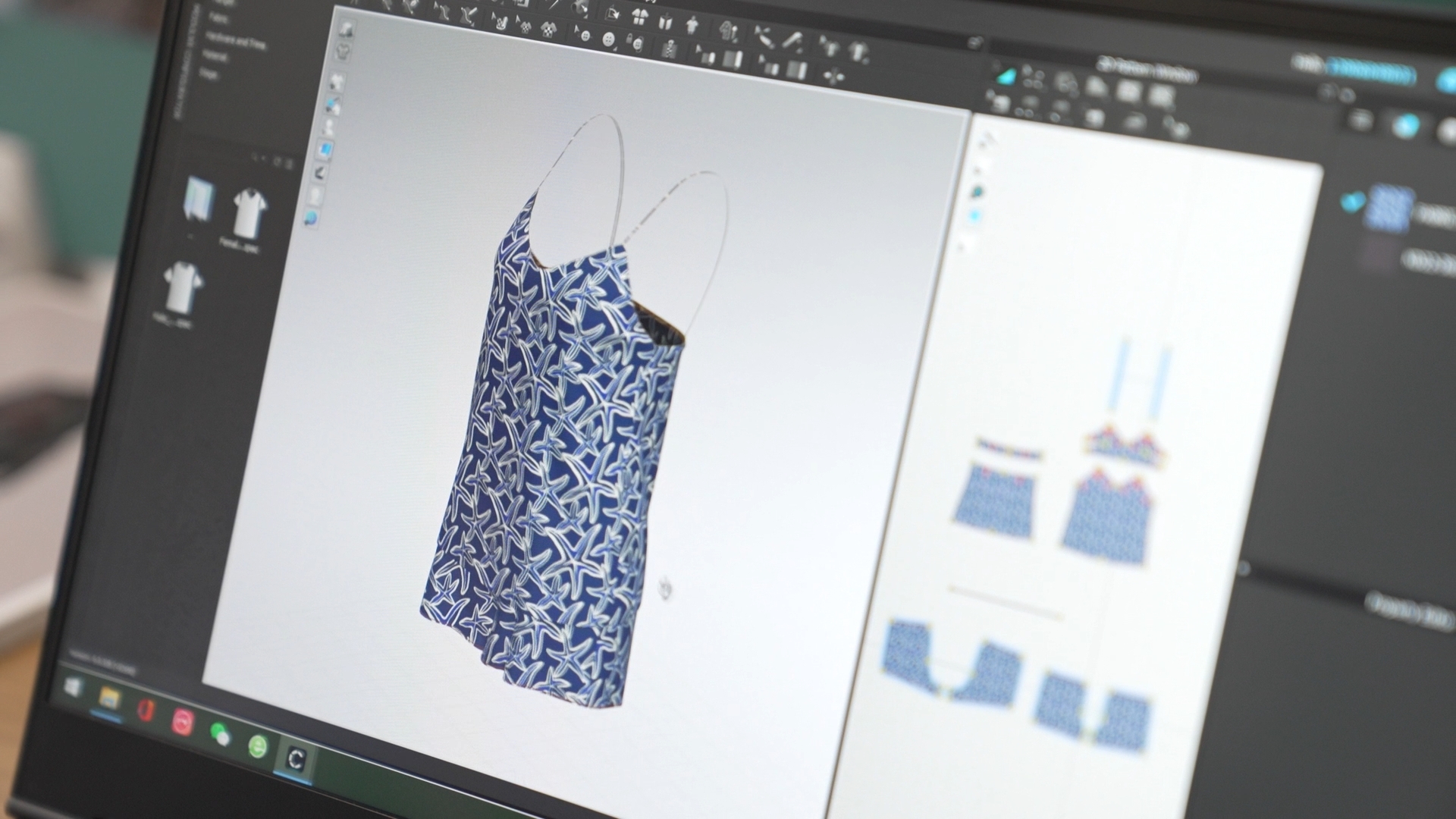Select the narrow waistband pattern piece
Image resolution: width=1456 pixels, height=819 pixels.
pyautogui.click(x=1009, y=449)
